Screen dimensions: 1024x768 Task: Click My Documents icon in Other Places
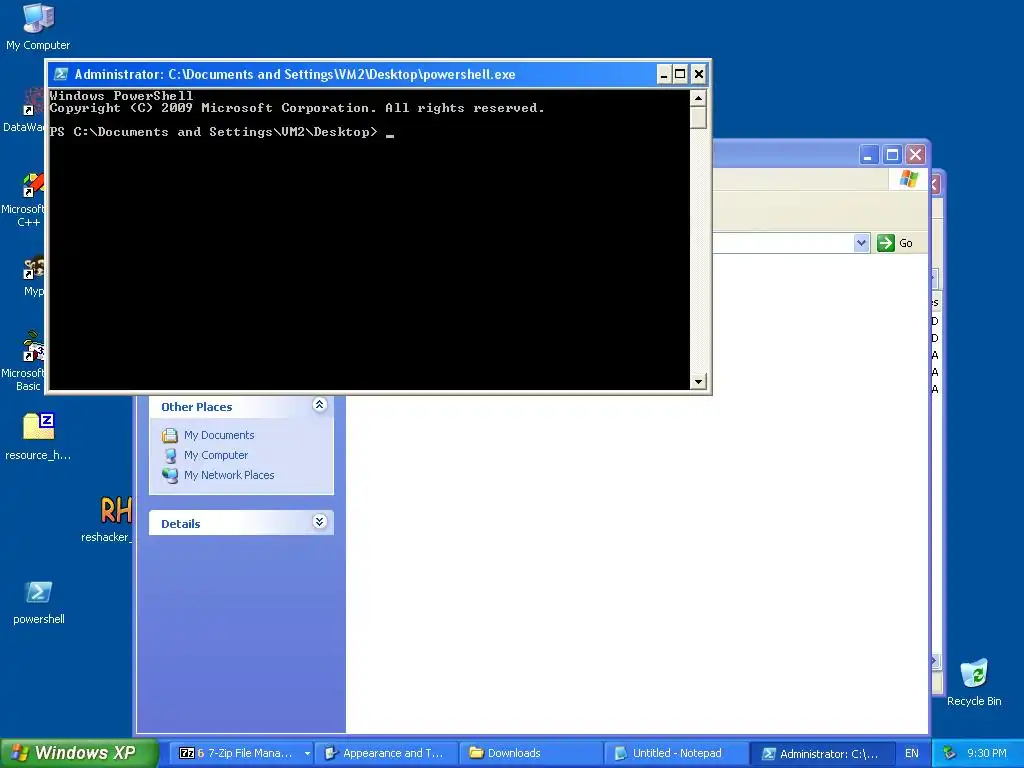170,435
